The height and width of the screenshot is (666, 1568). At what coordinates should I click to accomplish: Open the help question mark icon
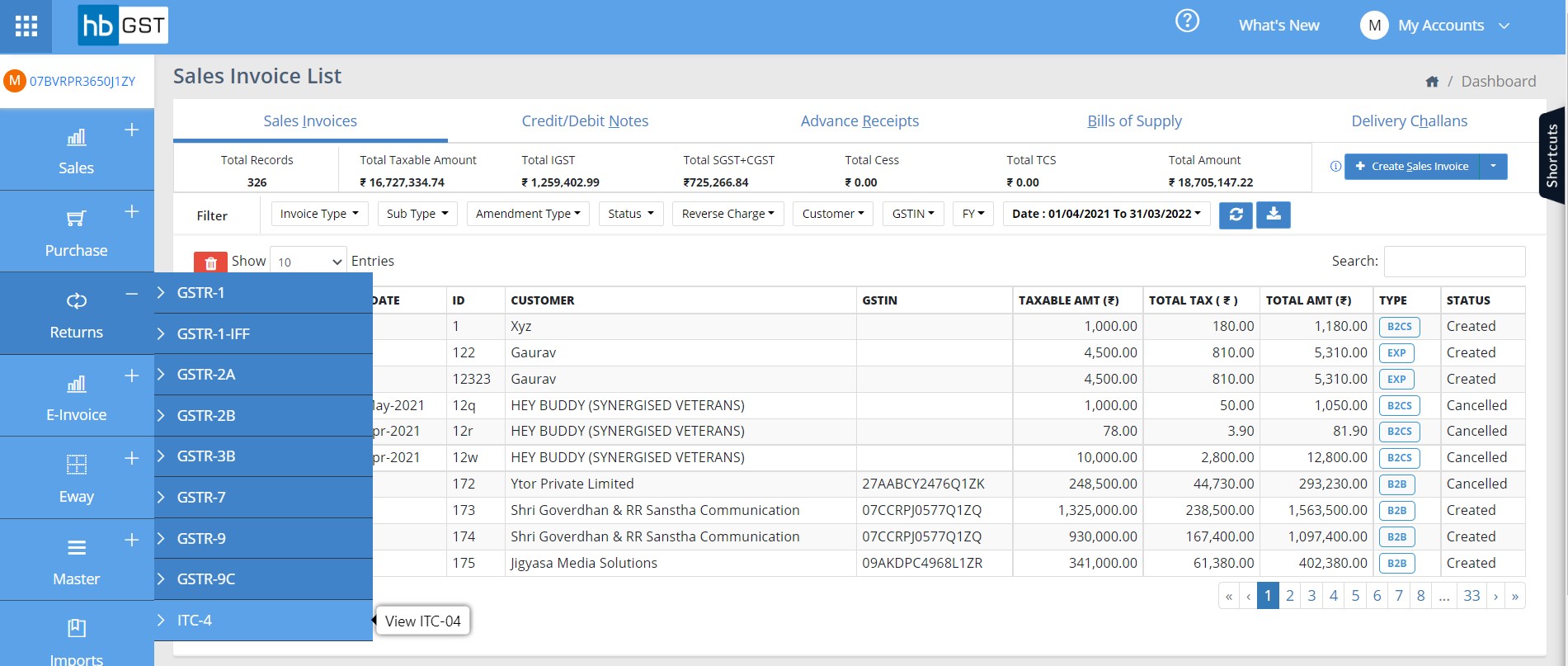[x=1187, y=21]
